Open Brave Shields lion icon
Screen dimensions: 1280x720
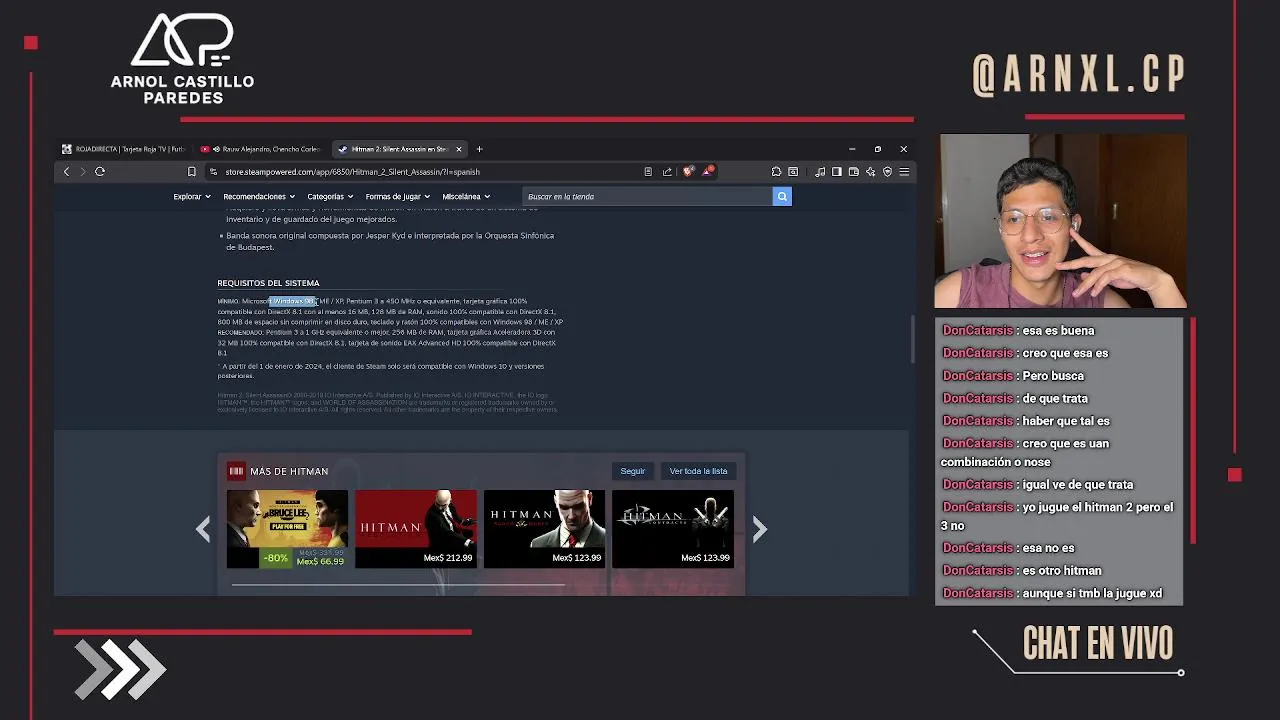(688, 172)
